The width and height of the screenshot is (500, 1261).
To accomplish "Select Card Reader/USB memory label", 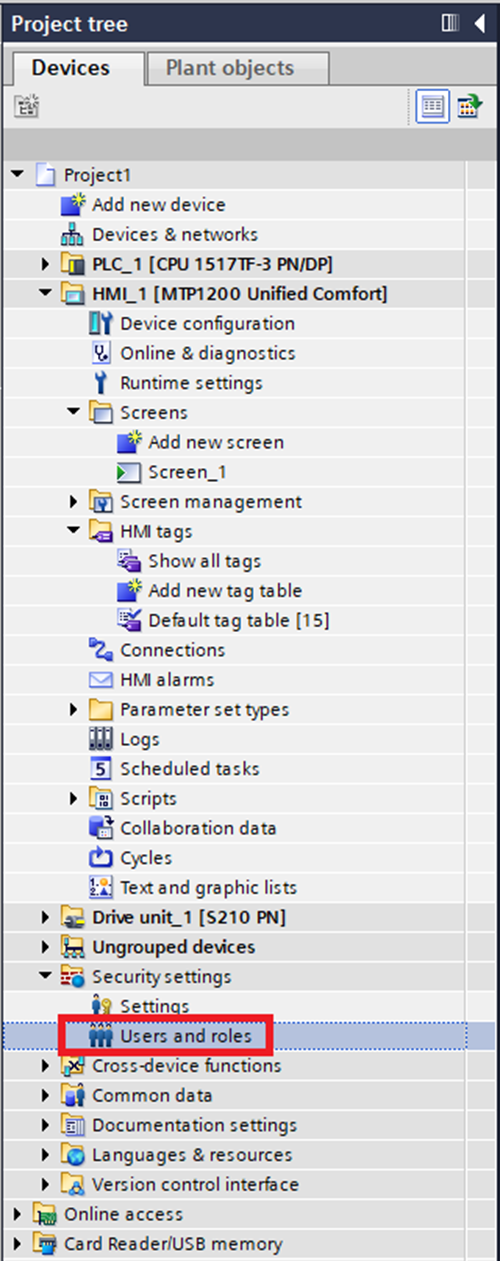I will pyautogui.click(x=173, y=1244).
